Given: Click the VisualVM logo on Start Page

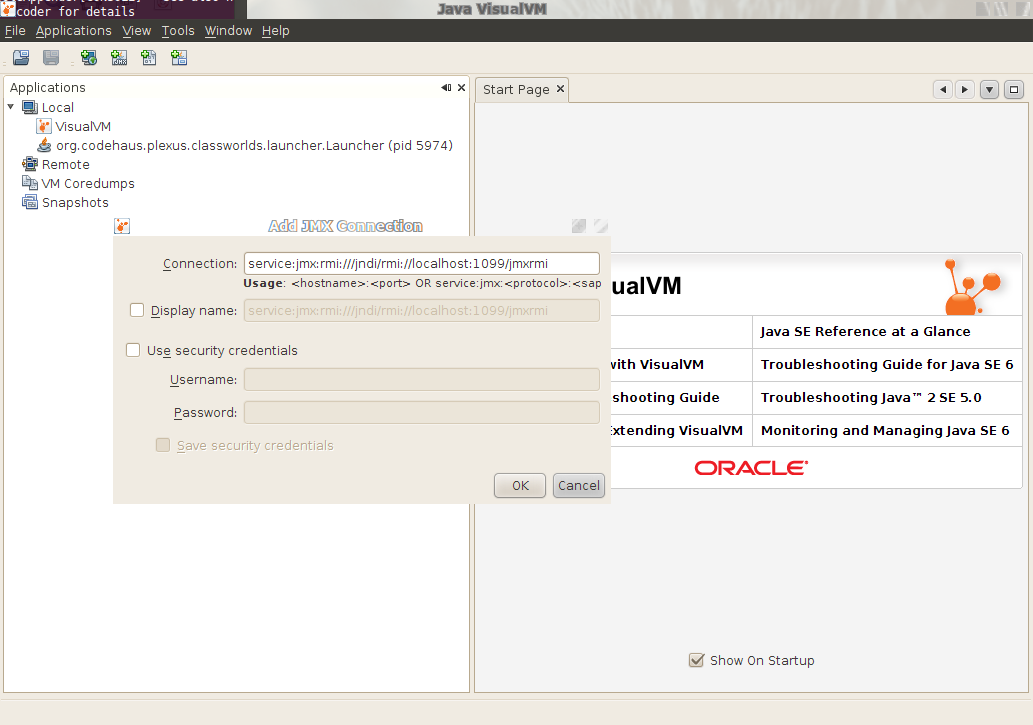Looking at the screenshot, I should click(972, 286).
